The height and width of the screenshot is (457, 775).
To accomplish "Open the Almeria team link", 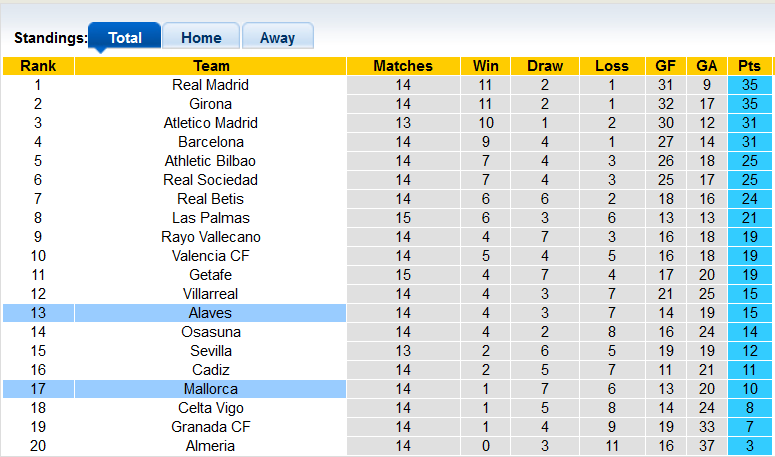I will point(210,446).
